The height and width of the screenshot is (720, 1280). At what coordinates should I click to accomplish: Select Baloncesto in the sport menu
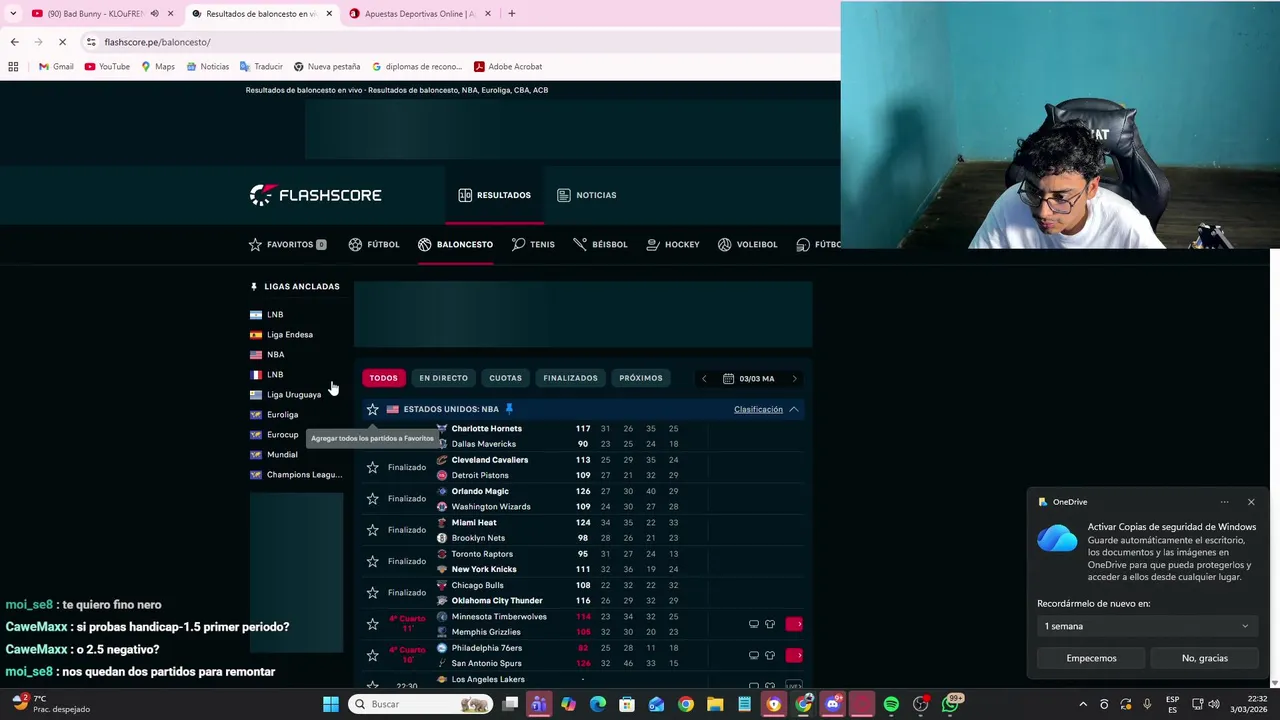click(x=455, y=244)
